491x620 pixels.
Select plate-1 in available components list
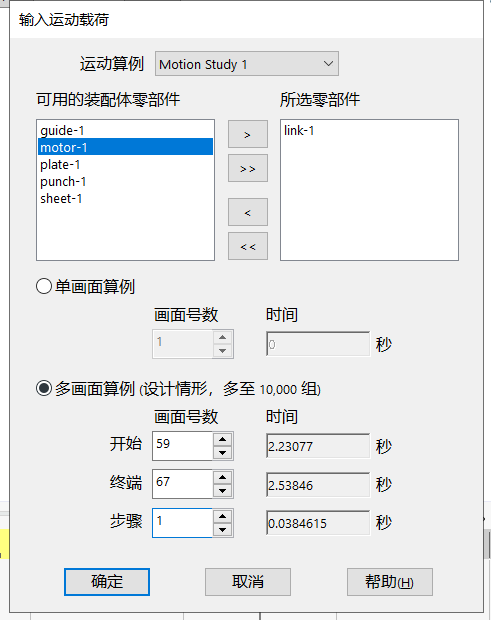pos(125,164)
